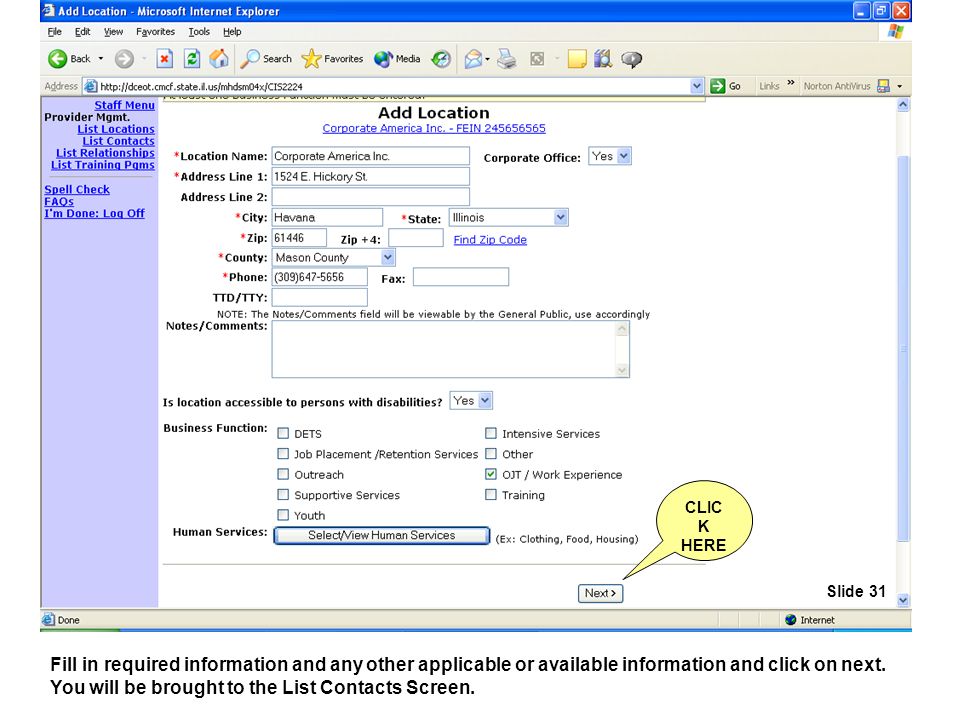The image size is (960, 720).
Task: Open the Staff Menu link
Action: [x=124, y=105]
